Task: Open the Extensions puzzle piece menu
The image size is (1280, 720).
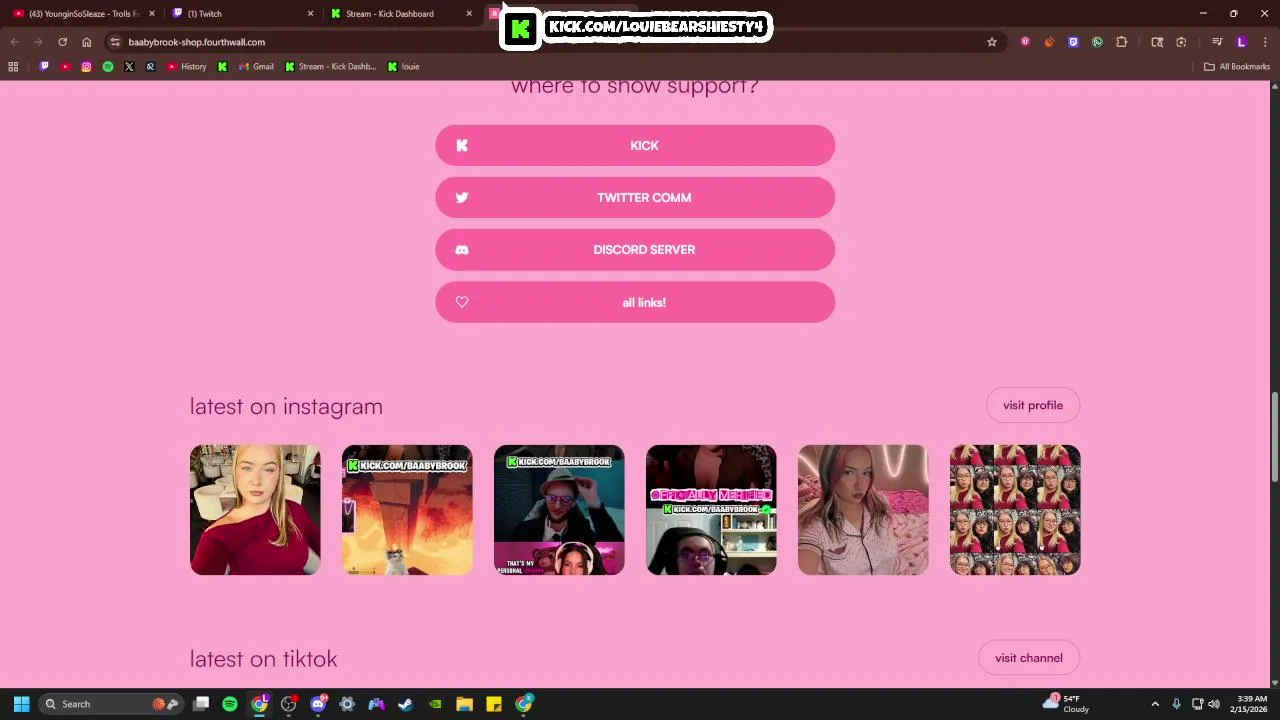Action: point(1121,42)
